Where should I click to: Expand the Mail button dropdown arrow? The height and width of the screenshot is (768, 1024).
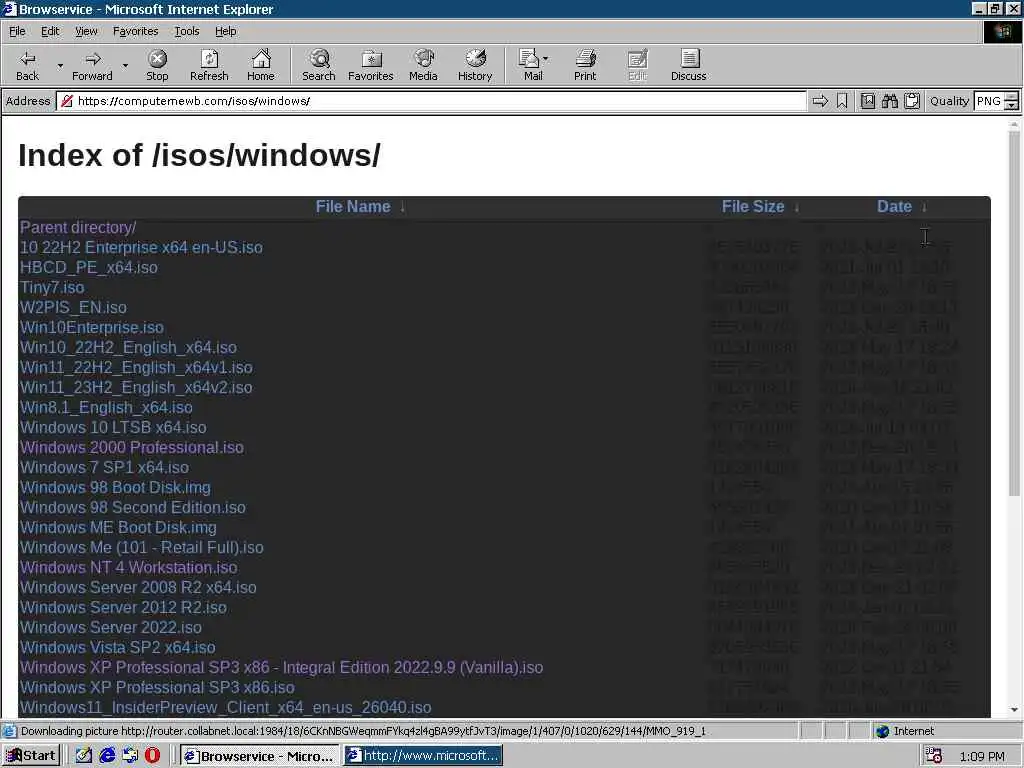coord(546,59)
